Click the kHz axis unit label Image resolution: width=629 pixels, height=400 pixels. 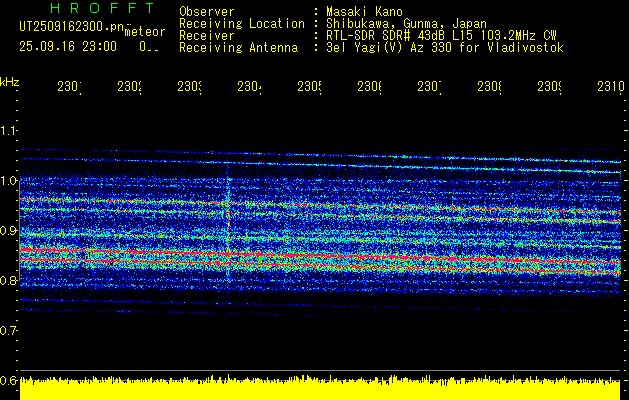(10, 82)
